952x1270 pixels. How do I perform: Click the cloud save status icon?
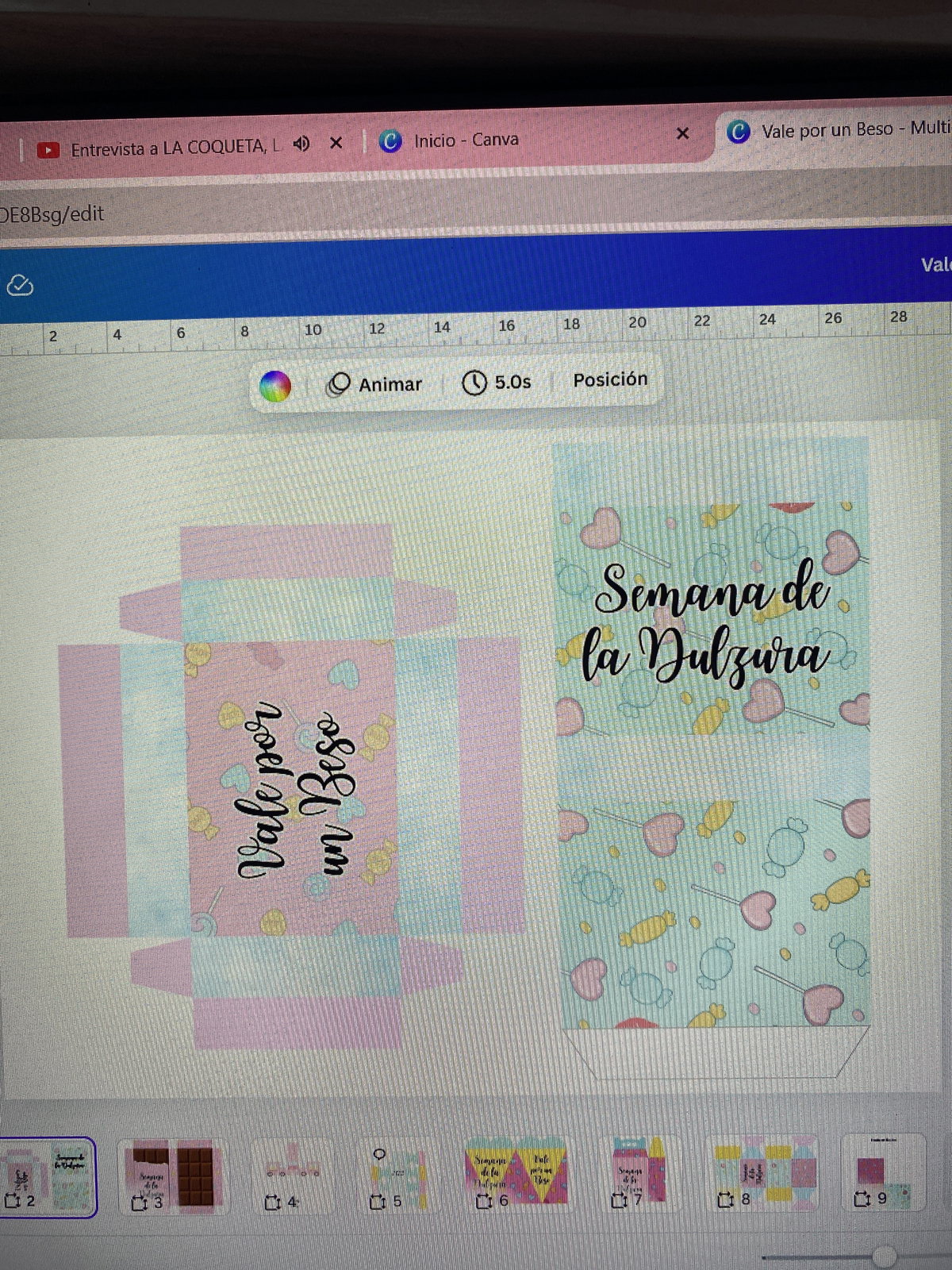pos(20,286)
